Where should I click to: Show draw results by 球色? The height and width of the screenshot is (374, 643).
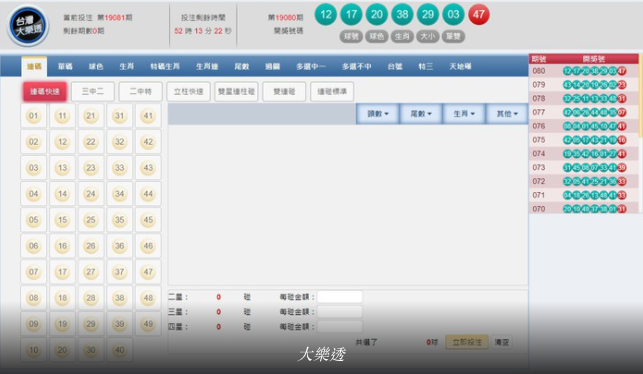click(376, 36)
